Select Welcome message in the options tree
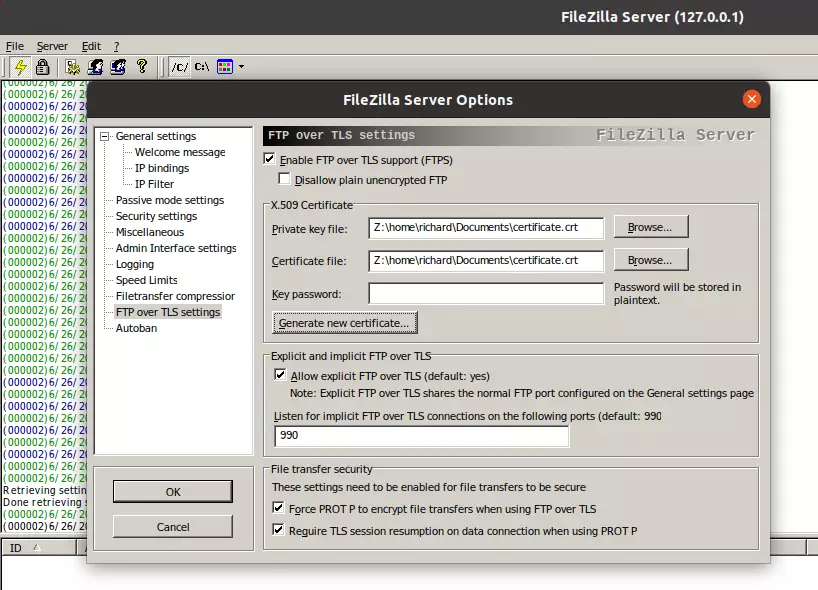The image size is (818, 590). point(180,152)
